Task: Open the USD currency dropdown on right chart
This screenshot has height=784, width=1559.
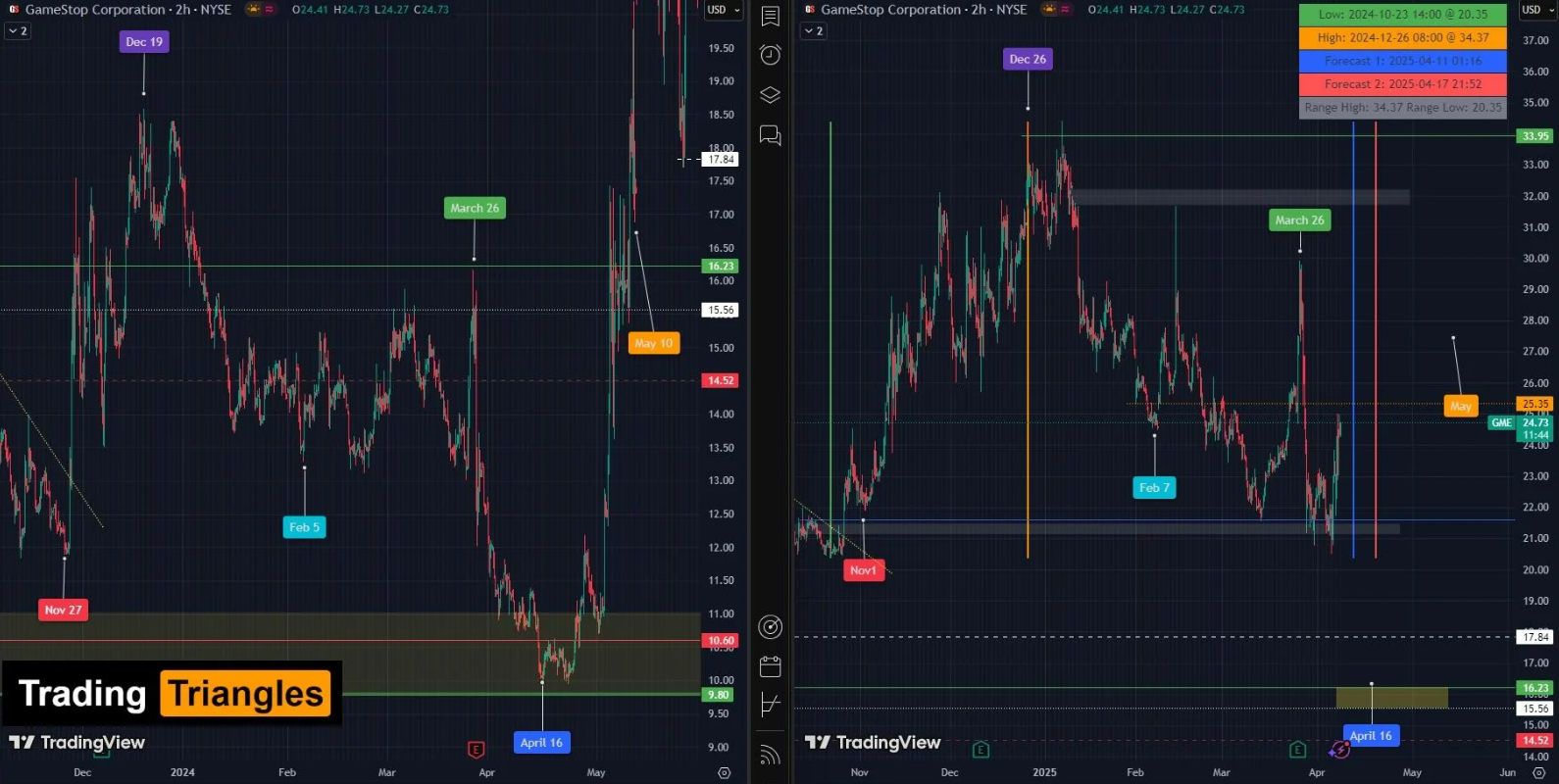Action: [1535, 10]
